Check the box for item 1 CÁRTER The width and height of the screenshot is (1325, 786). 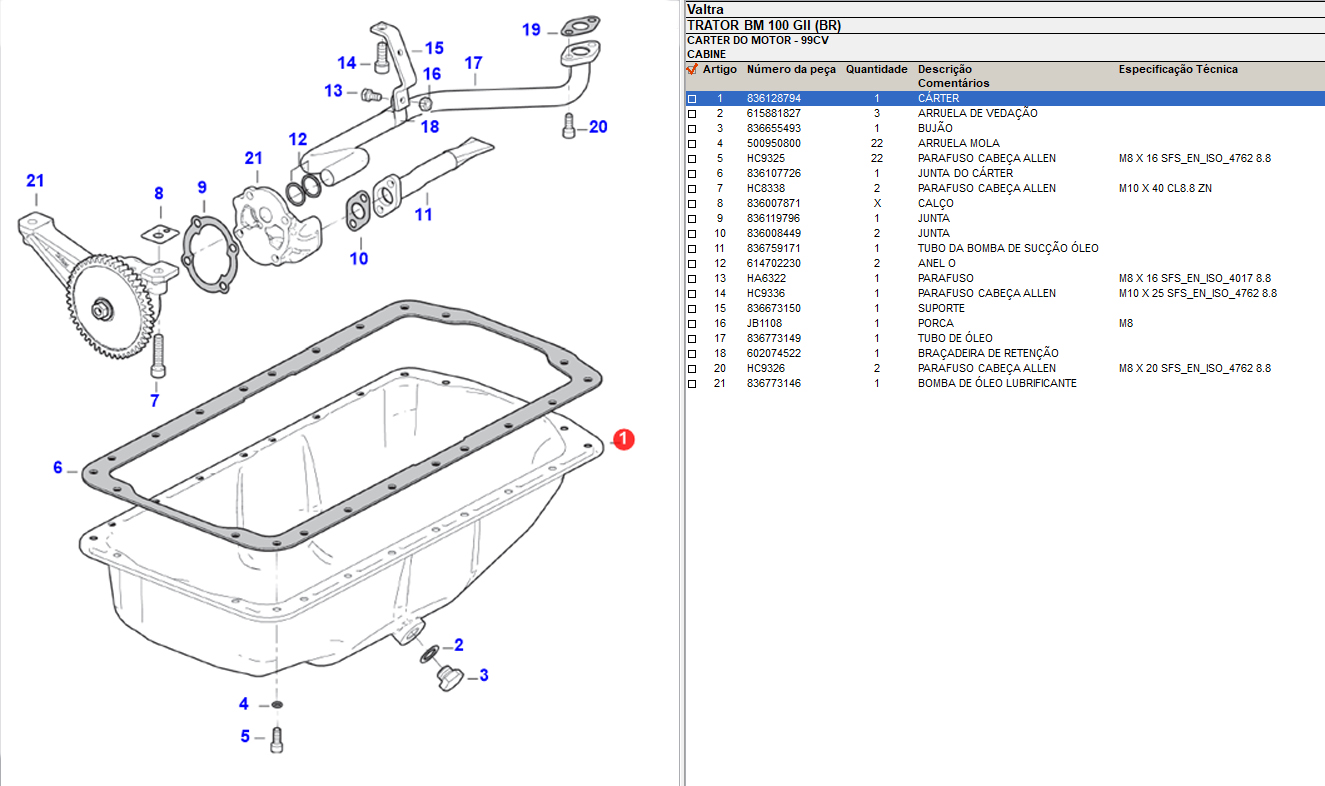692,99
